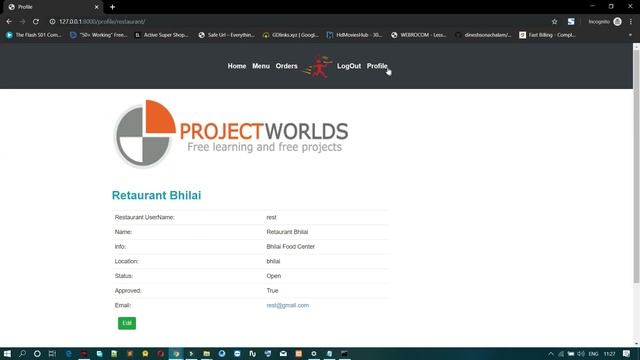Click the Retaurant Bhilai heading
640x360 pixels.
[x=156, y=196]
